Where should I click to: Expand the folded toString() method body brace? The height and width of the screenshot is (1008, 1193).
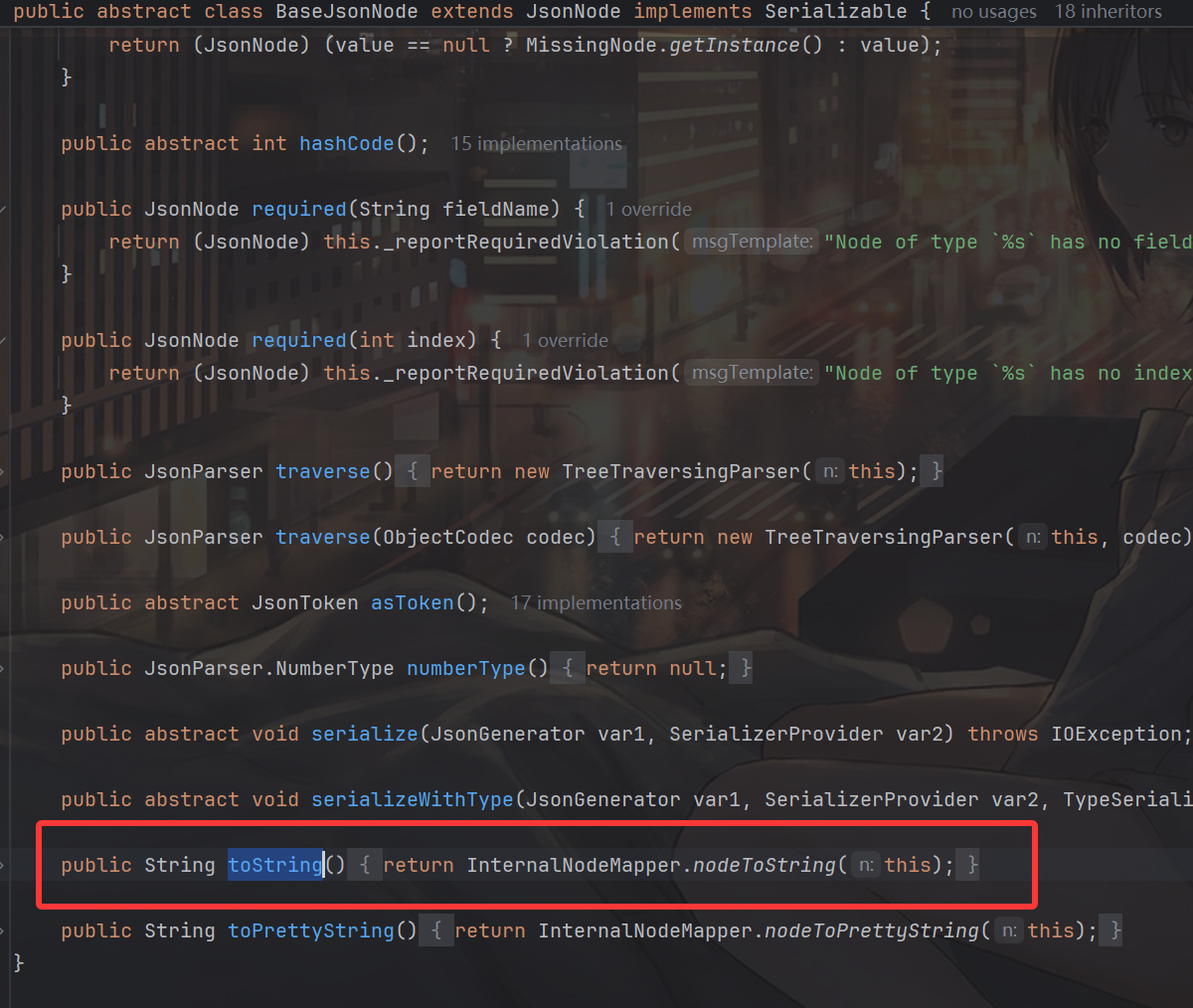coord(365,865)
